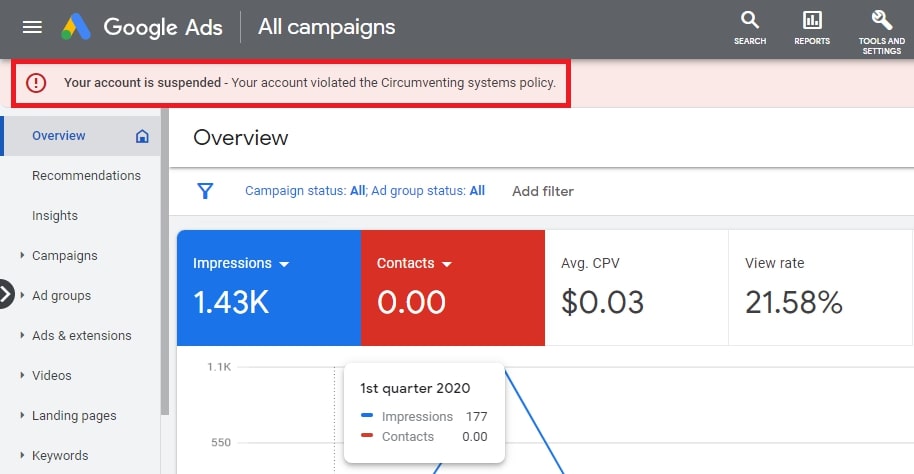Click the home icon beside Overview

142,136
